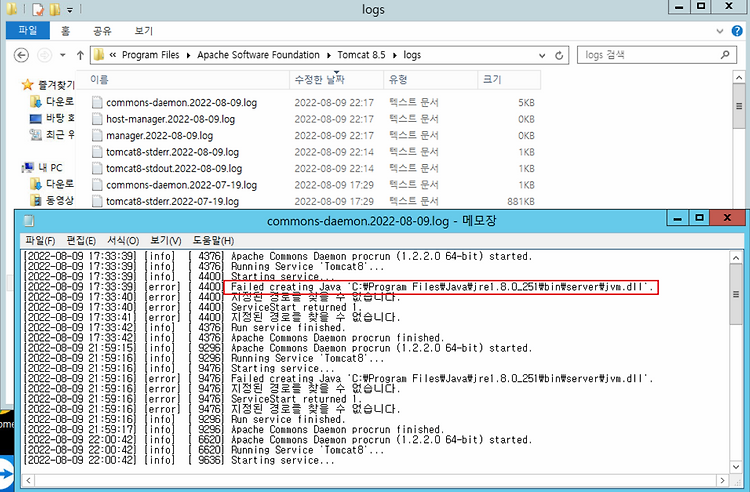Switch to the 홈 ribbon tab

click(x=65, y=31)
